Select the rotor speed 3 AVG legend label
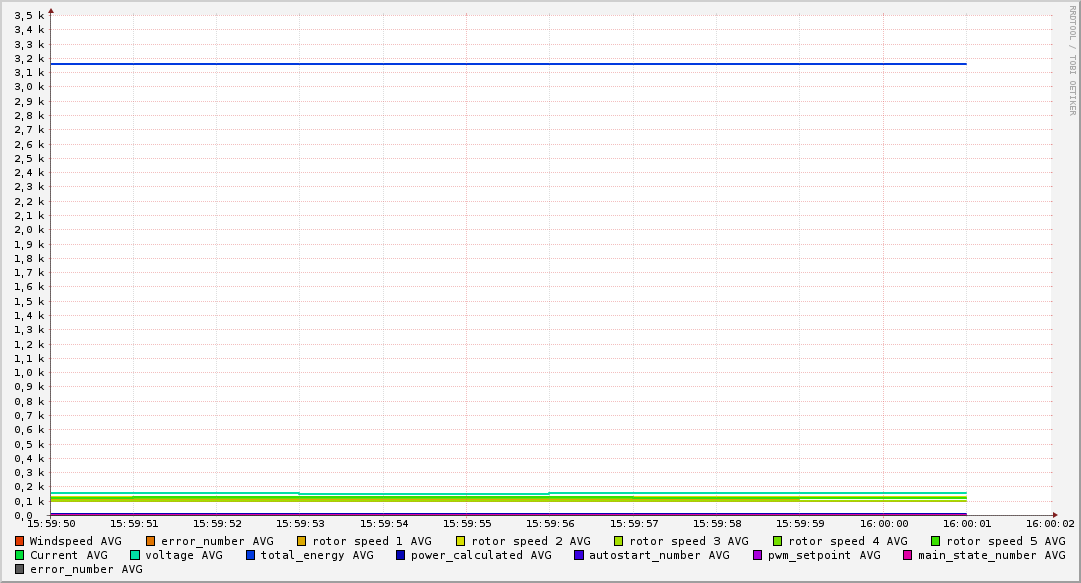The width and height of the screenshot is (1081, 583). (689, 541)
